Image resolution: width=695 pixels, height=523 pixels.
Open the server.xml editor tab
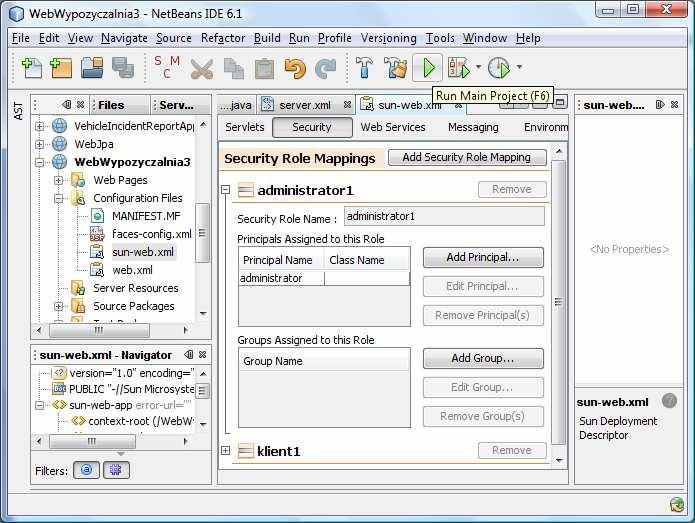point(305,105)
